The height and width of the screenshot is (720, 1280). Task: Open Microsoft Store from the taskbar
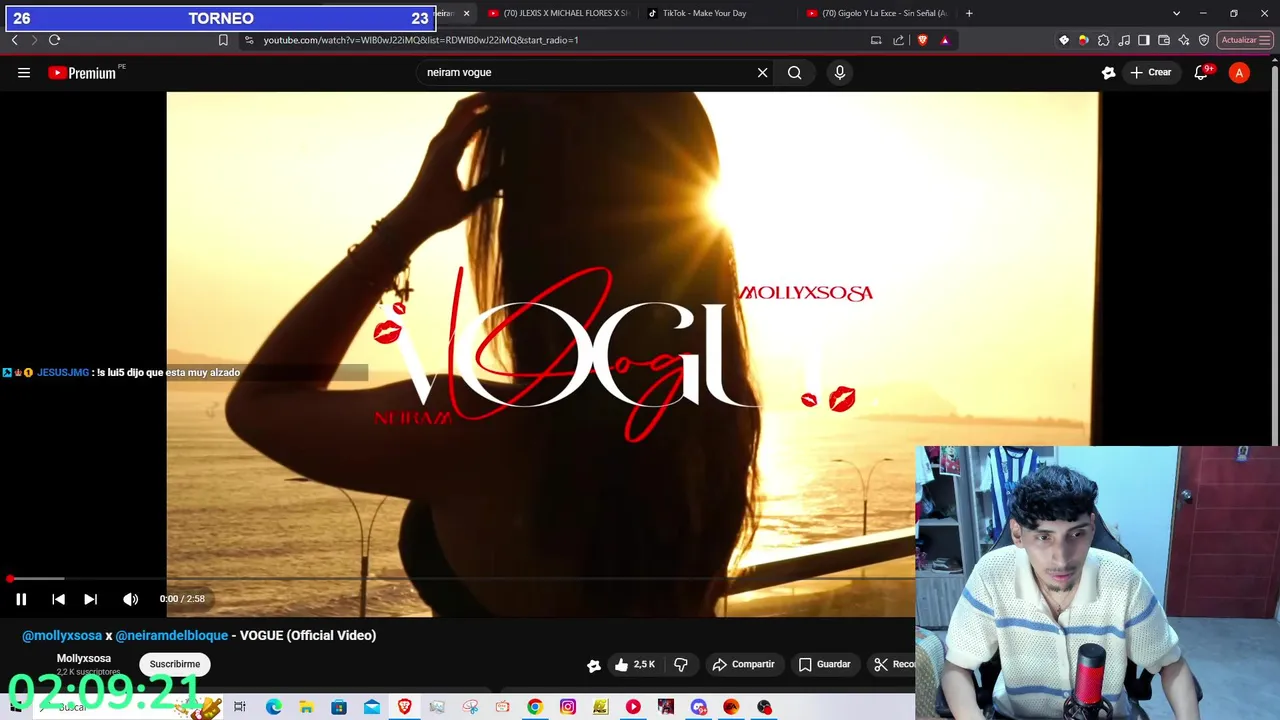click(339, 707)
